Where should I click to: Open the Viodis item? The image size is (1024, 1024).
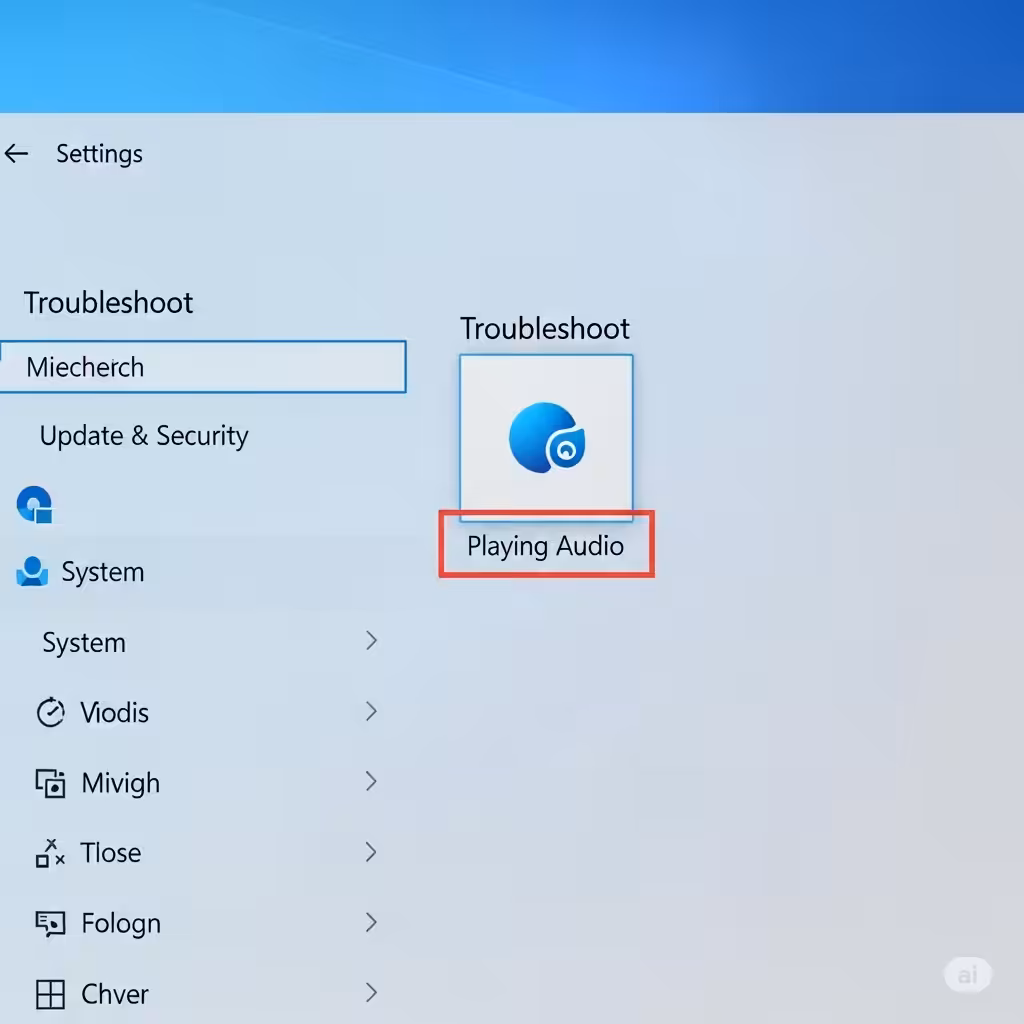coord(114,712)
